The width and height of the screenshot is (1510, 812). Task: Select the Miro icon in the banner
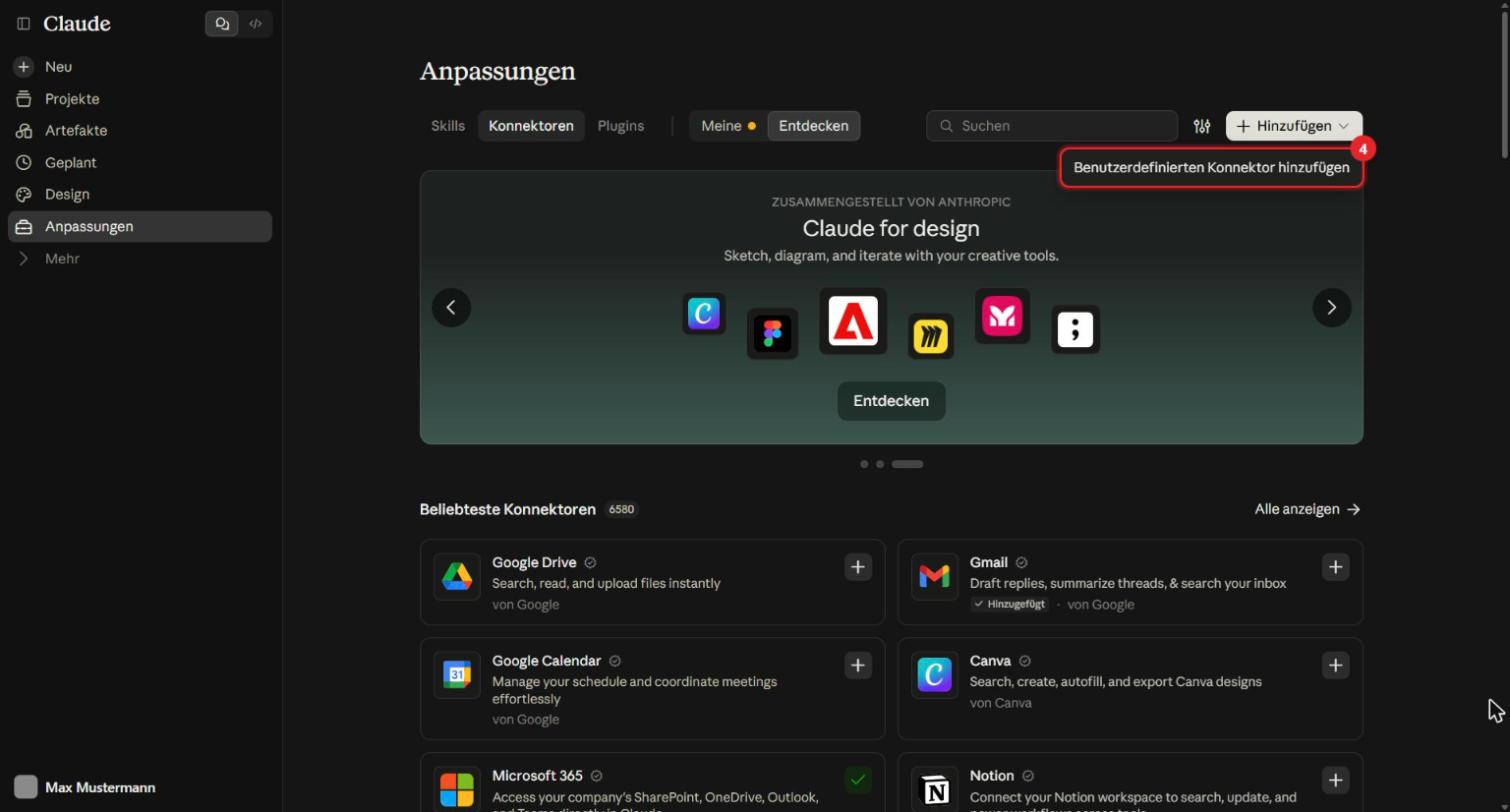[931, 337]
